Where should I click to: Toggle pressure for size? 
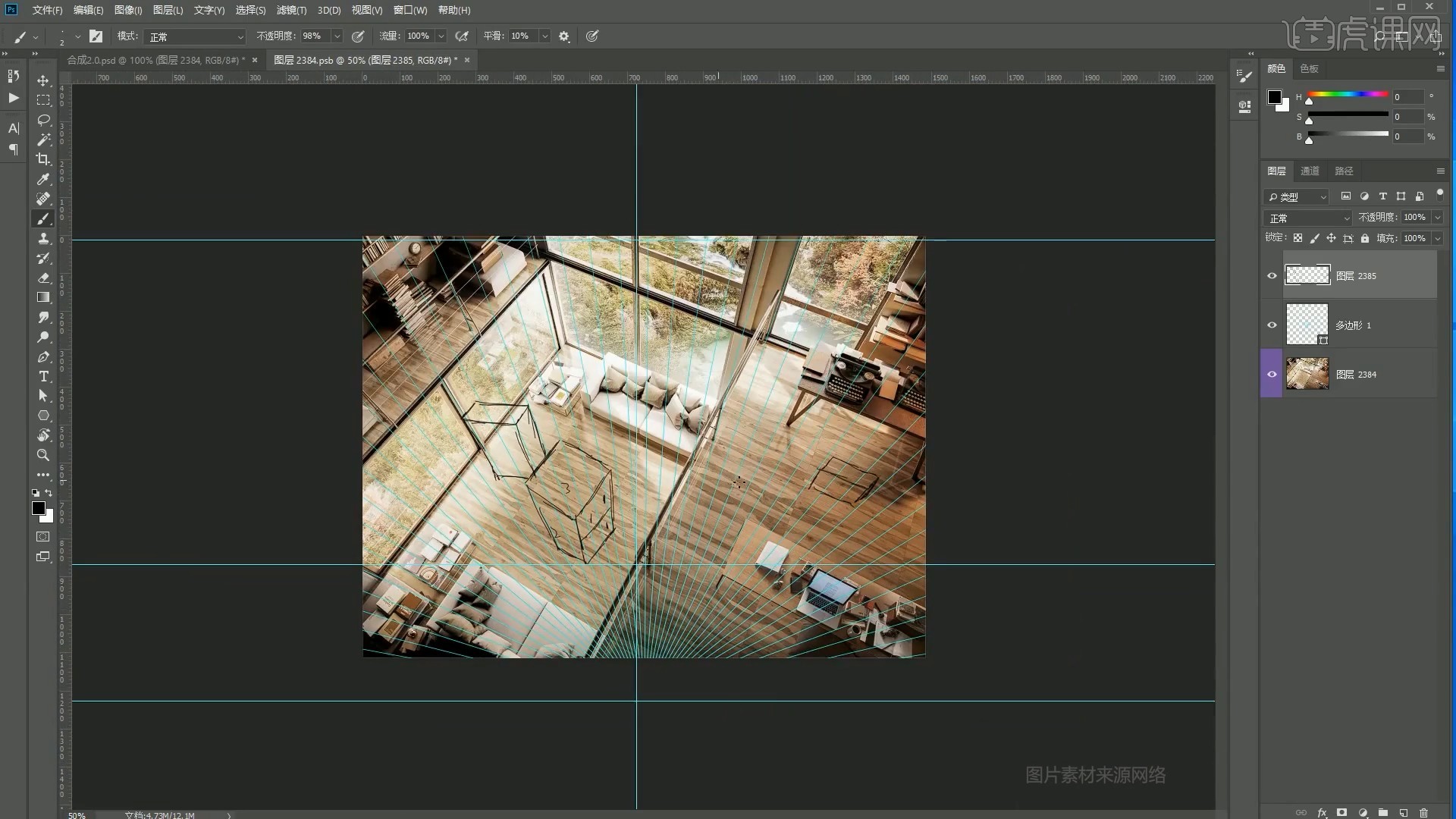(x=592, y=36)
